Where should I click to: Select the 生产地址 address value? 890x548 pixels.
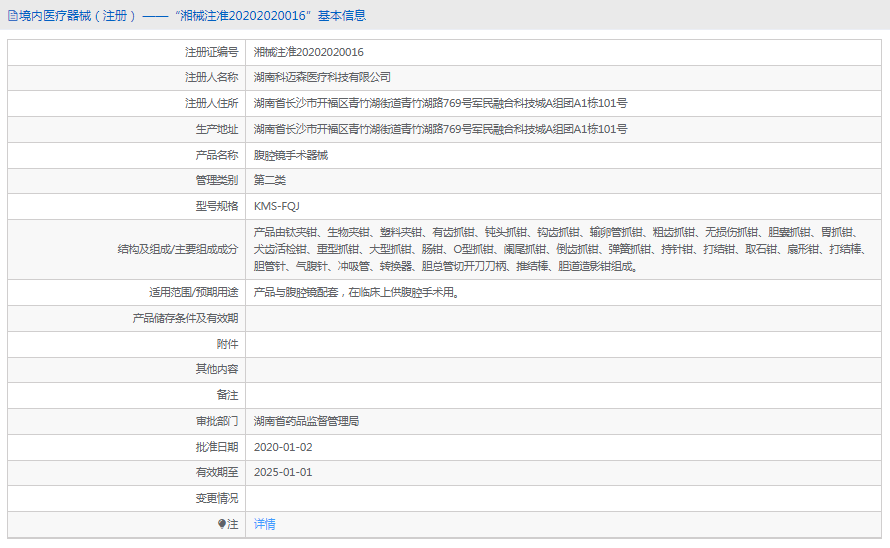coord(440,129)
